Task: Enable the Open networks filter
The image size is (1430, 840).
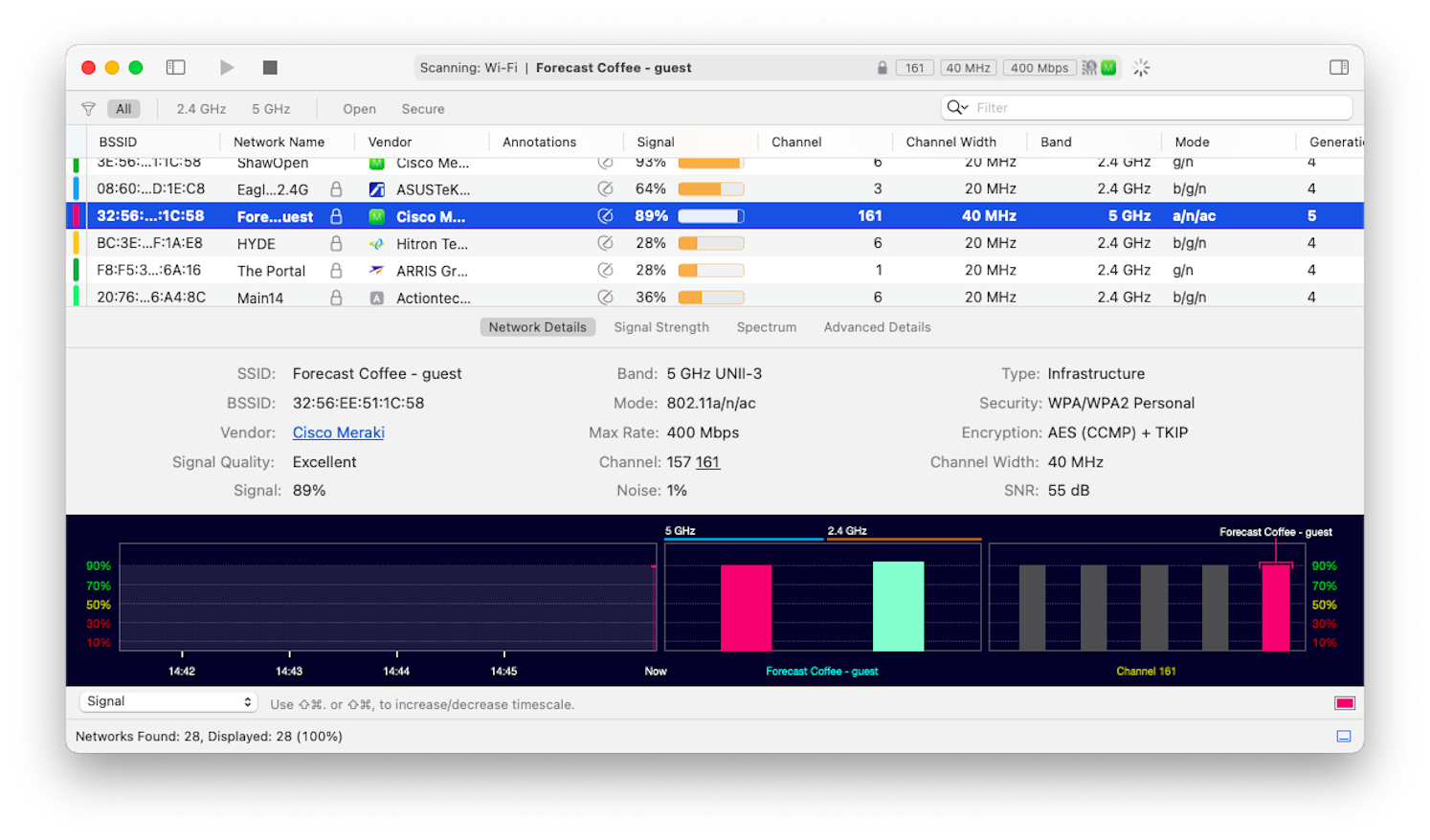Action: pos(359,108)
